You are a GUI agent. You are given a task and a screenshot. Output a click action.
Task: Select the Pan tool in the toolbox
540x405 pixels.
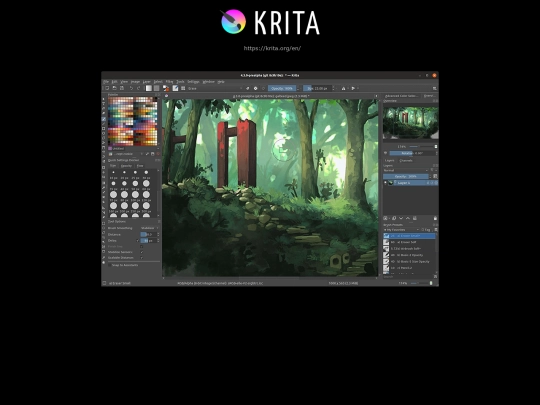[104, 262]
